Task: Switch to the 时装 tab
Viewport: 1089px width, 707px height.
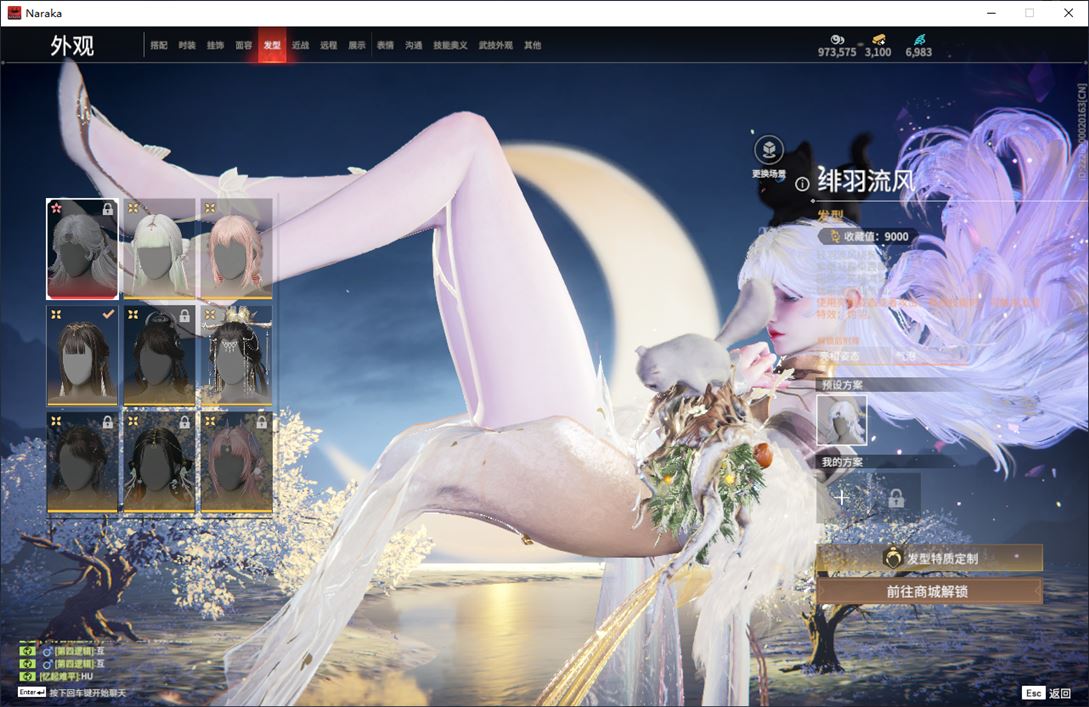Action: pyautogui.click(x=187, y=45)
